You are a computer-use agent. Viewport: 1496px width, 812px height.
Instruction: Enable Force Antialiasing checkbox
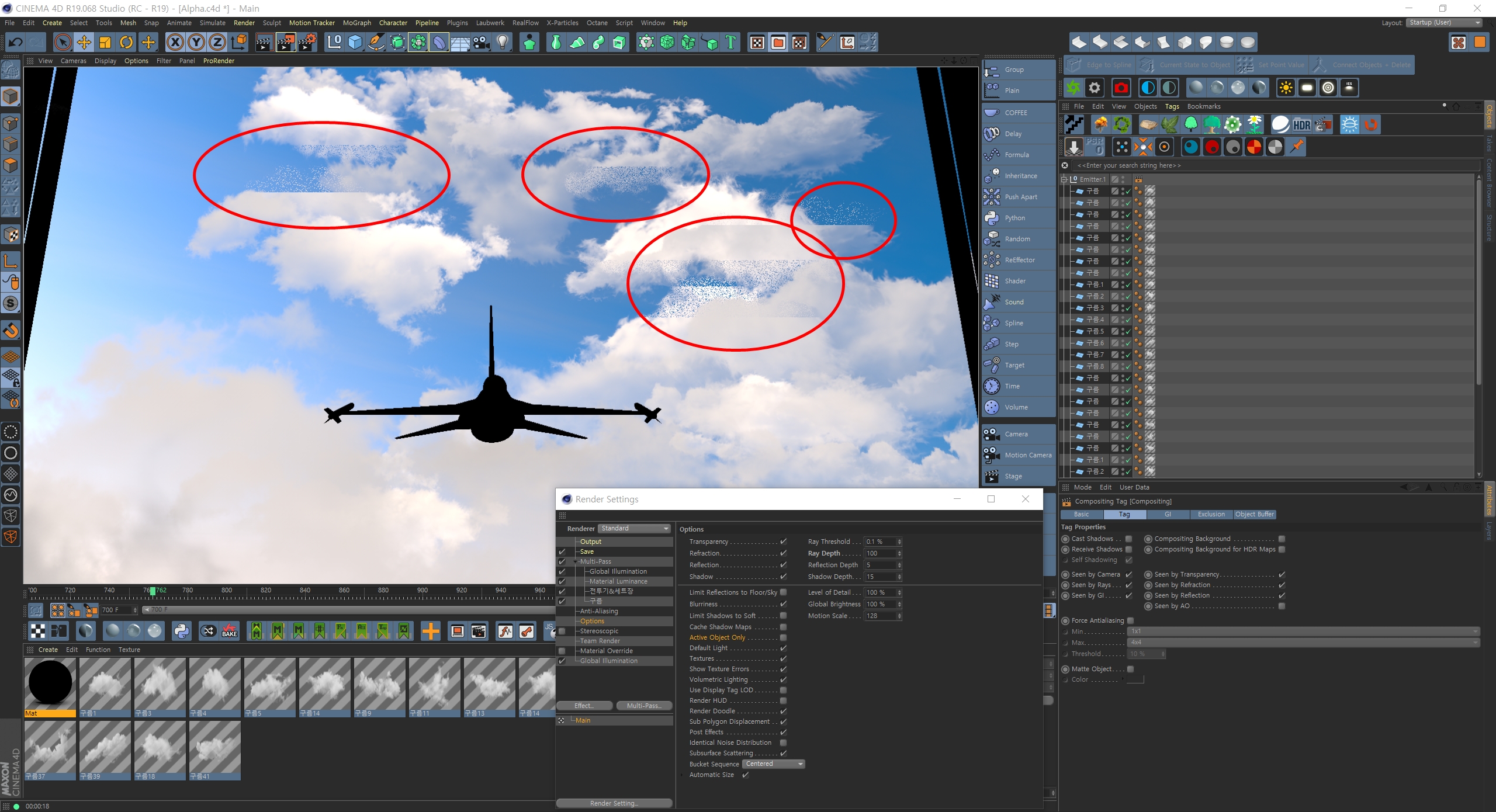click(1130, 620)
